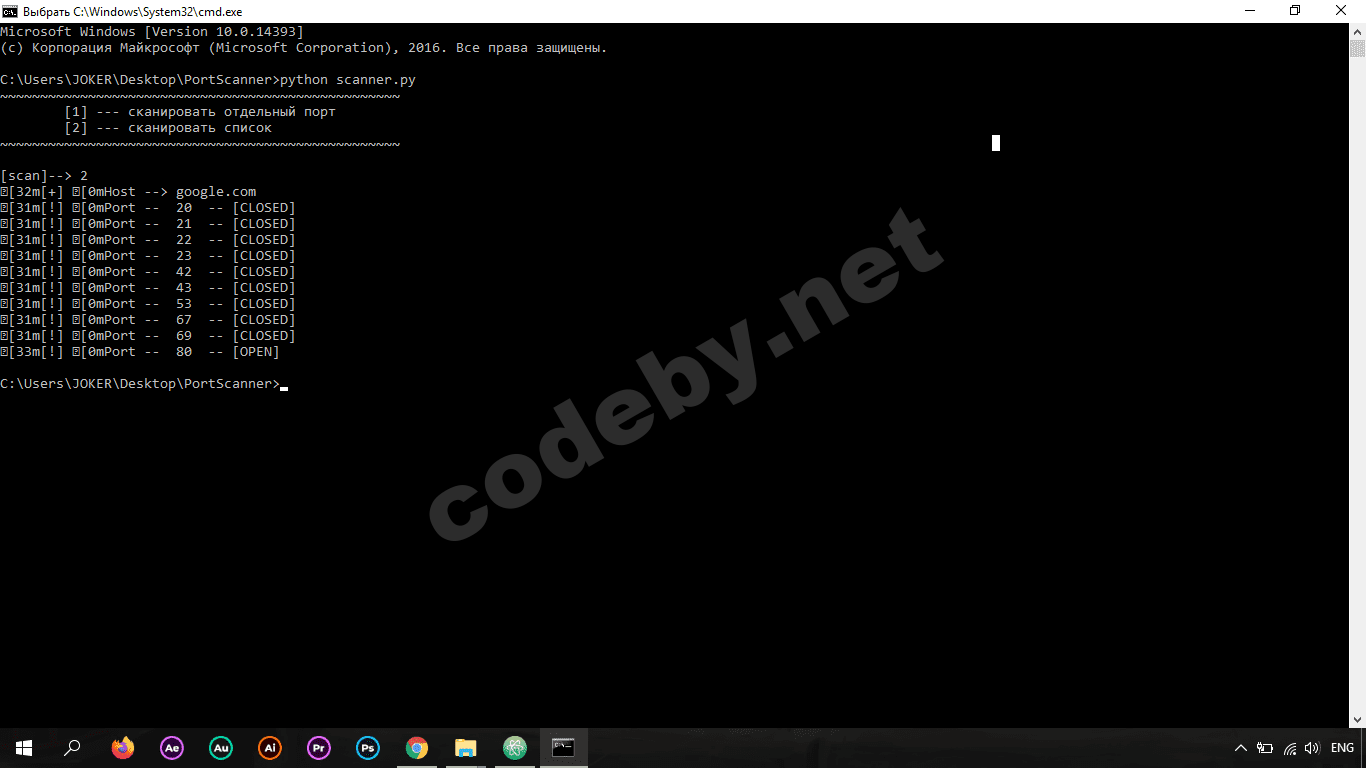Restore down the cmd.exe window
Screen dimensions: 1366x768
pos(1295,11)
